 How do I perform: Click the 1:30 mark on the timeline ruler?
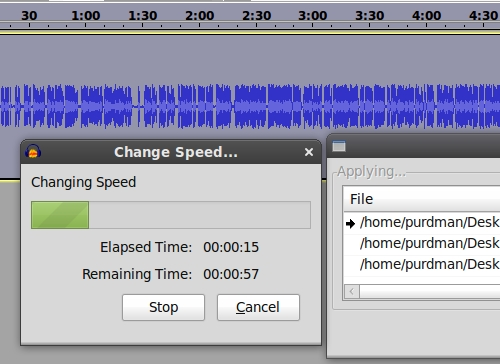[143, 16]
